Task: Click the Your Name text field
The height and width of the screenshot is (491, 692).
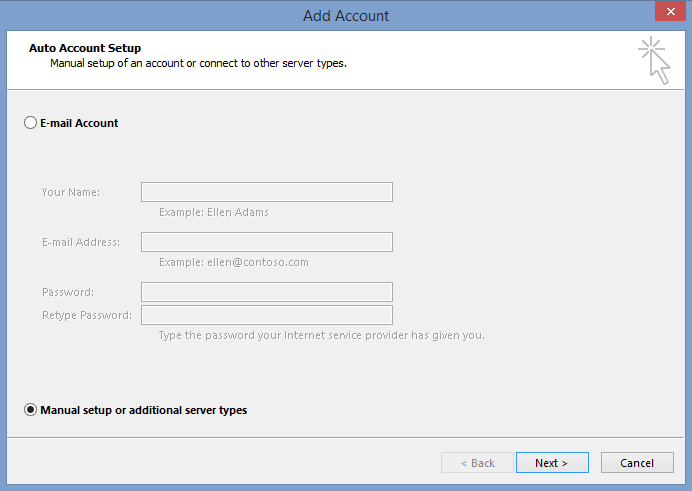Action: click(266, 192)
